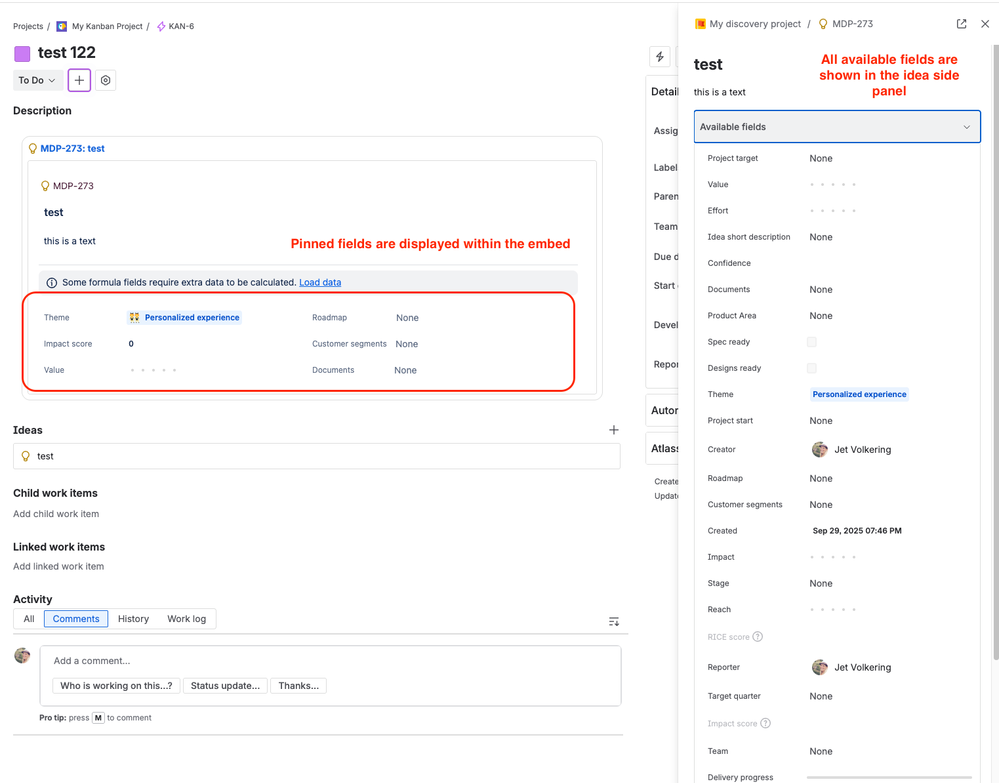999x783 pixels.
Task: Click the Who is working on this...? suggestion
Action: (116, 686)
